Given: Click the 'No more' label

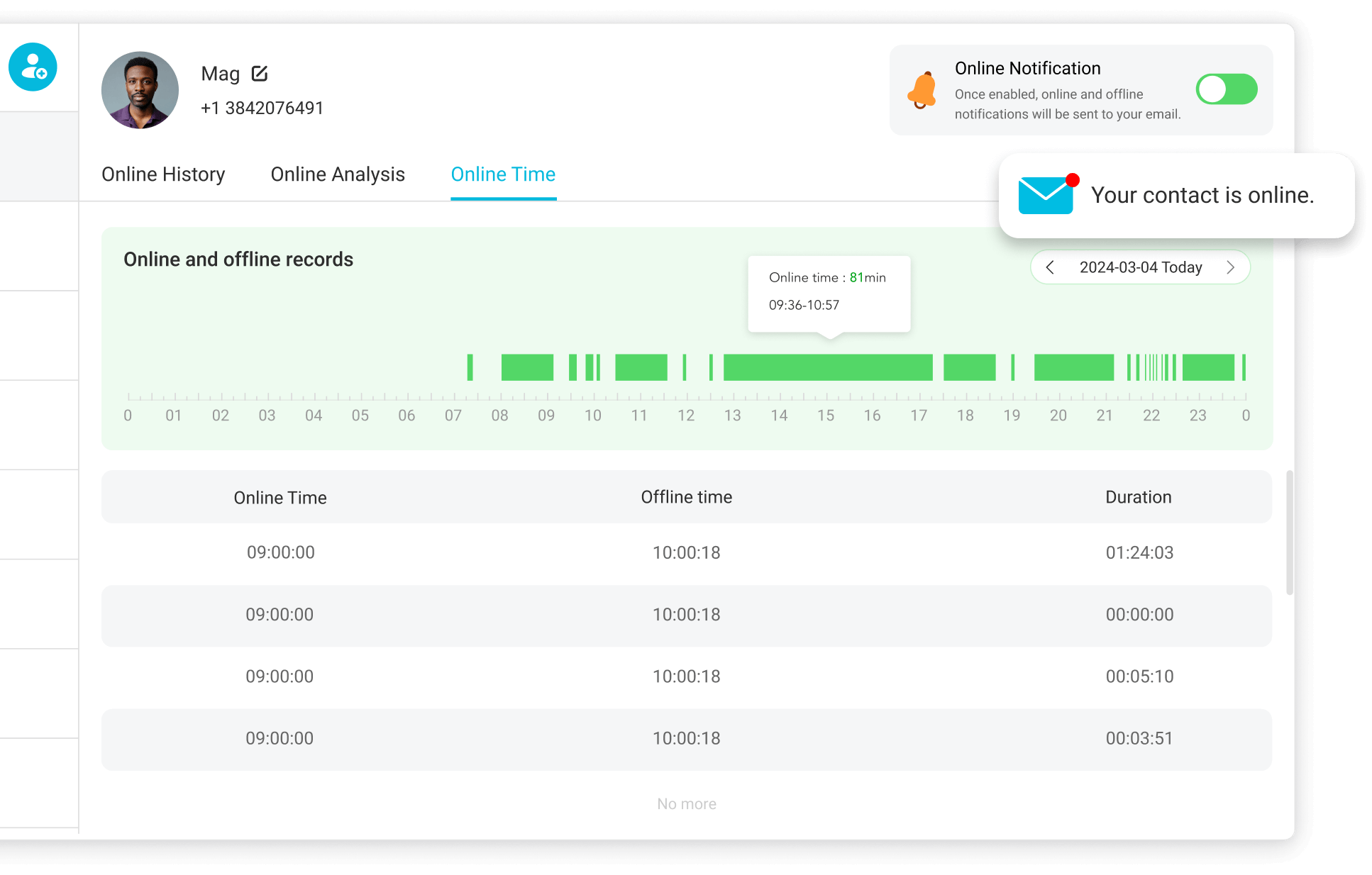Looking at the screenshot, I should [x=687, y=804].
